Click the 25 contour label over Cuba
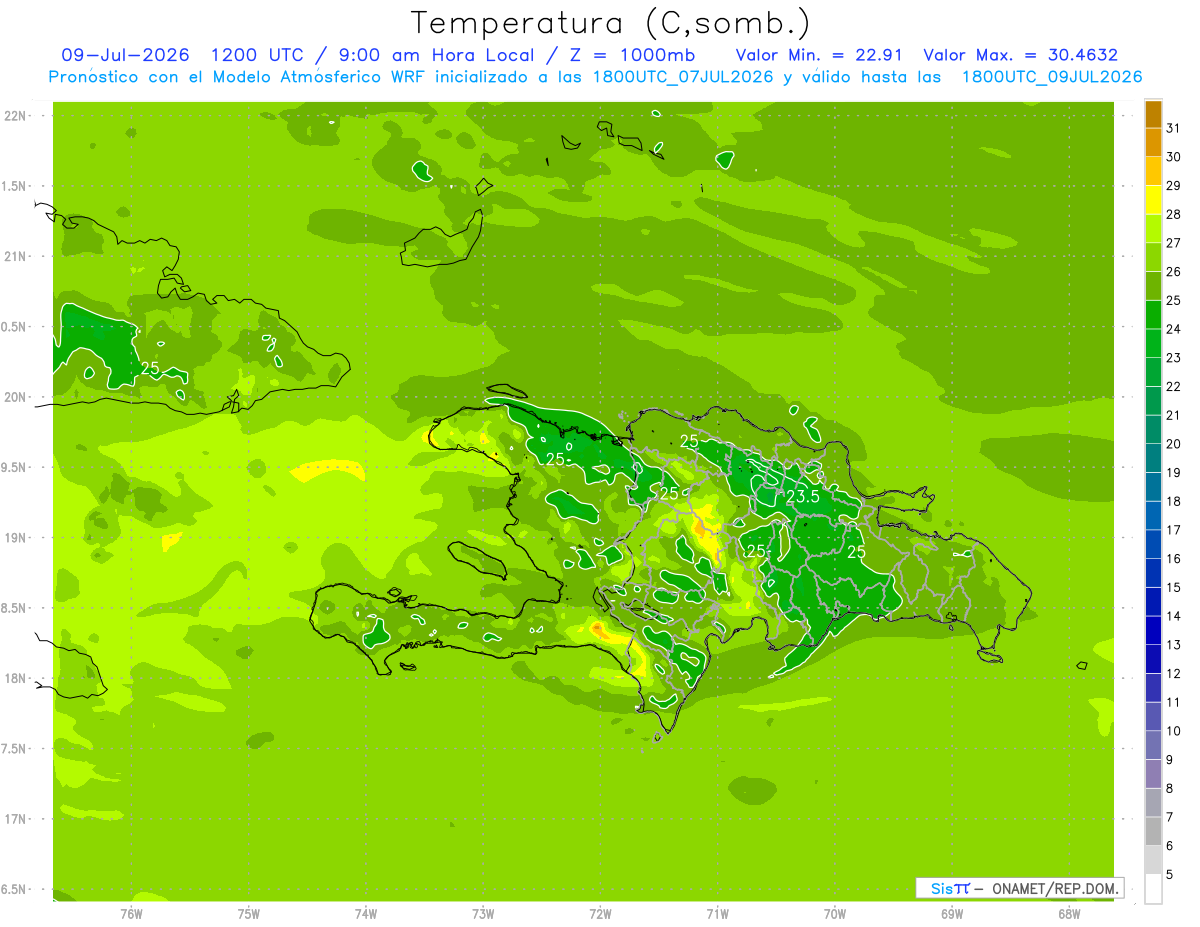1200x927 pixels. coord(150,369)
